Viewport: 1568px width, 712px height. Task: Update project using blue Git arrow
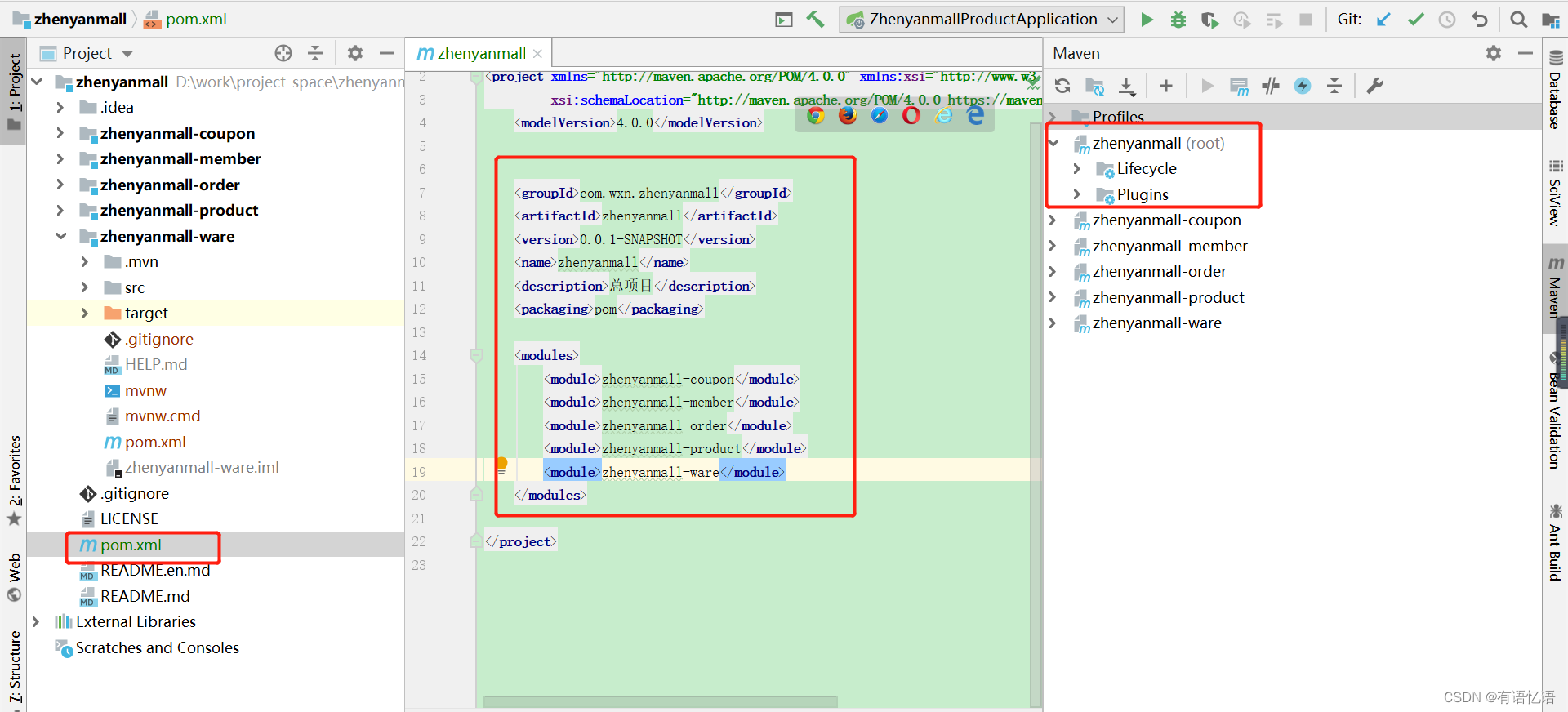pyautogui.click(x=1383, y=20)
